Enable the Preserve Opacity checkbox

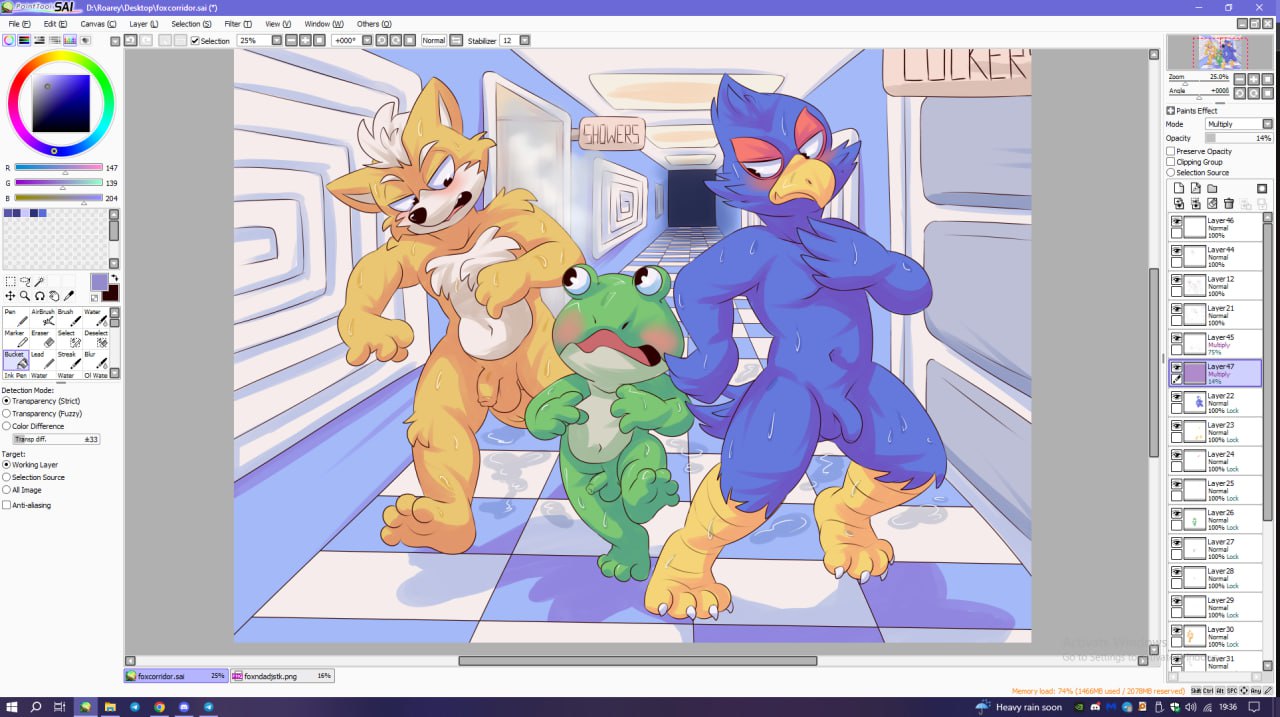point(1171,151)
